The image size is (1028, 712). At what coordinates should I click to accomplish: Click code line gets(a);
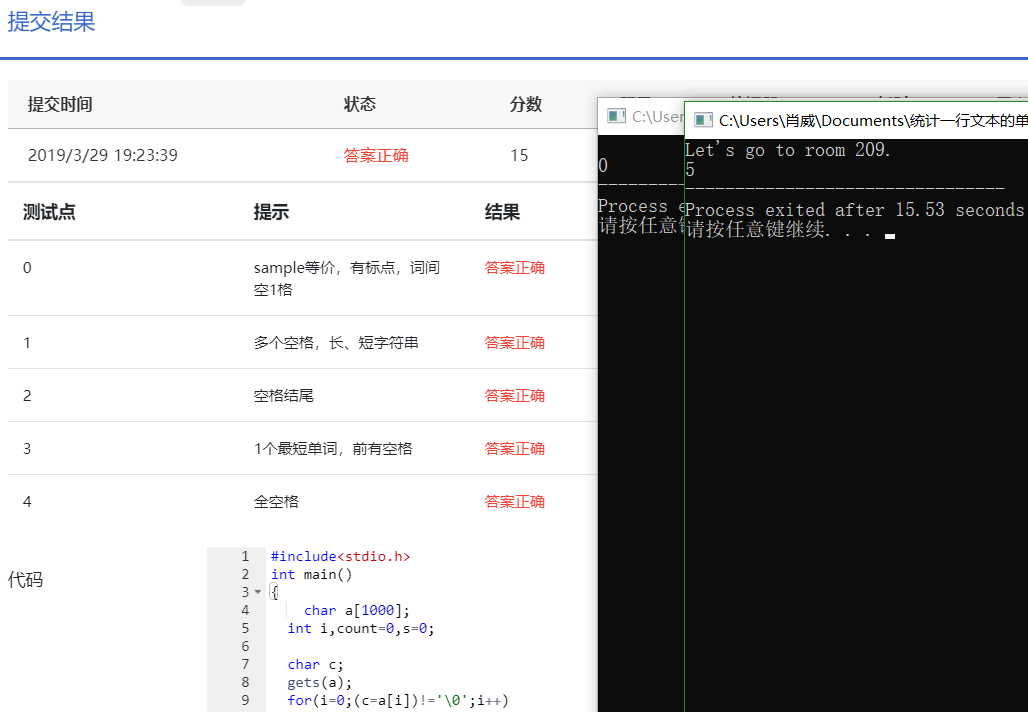319,682
